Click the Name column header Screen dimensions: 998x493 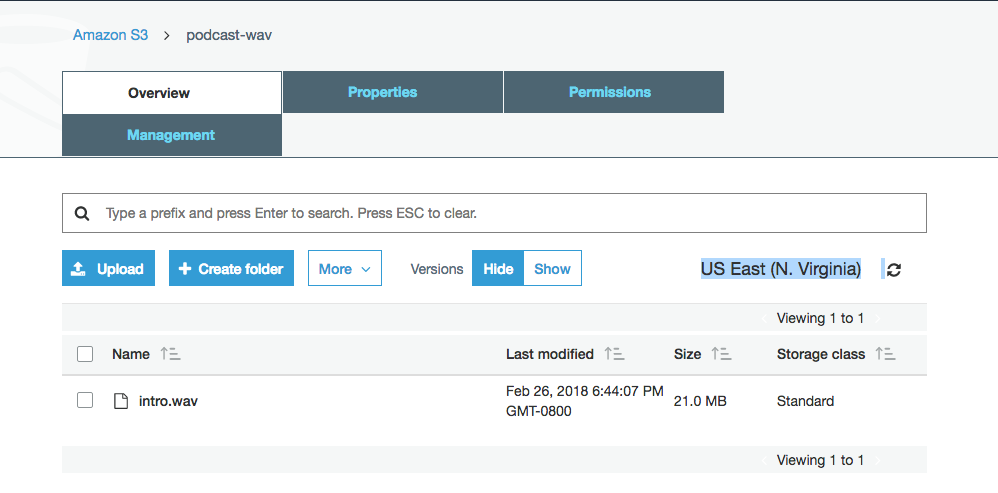click(x=131, y=354)
